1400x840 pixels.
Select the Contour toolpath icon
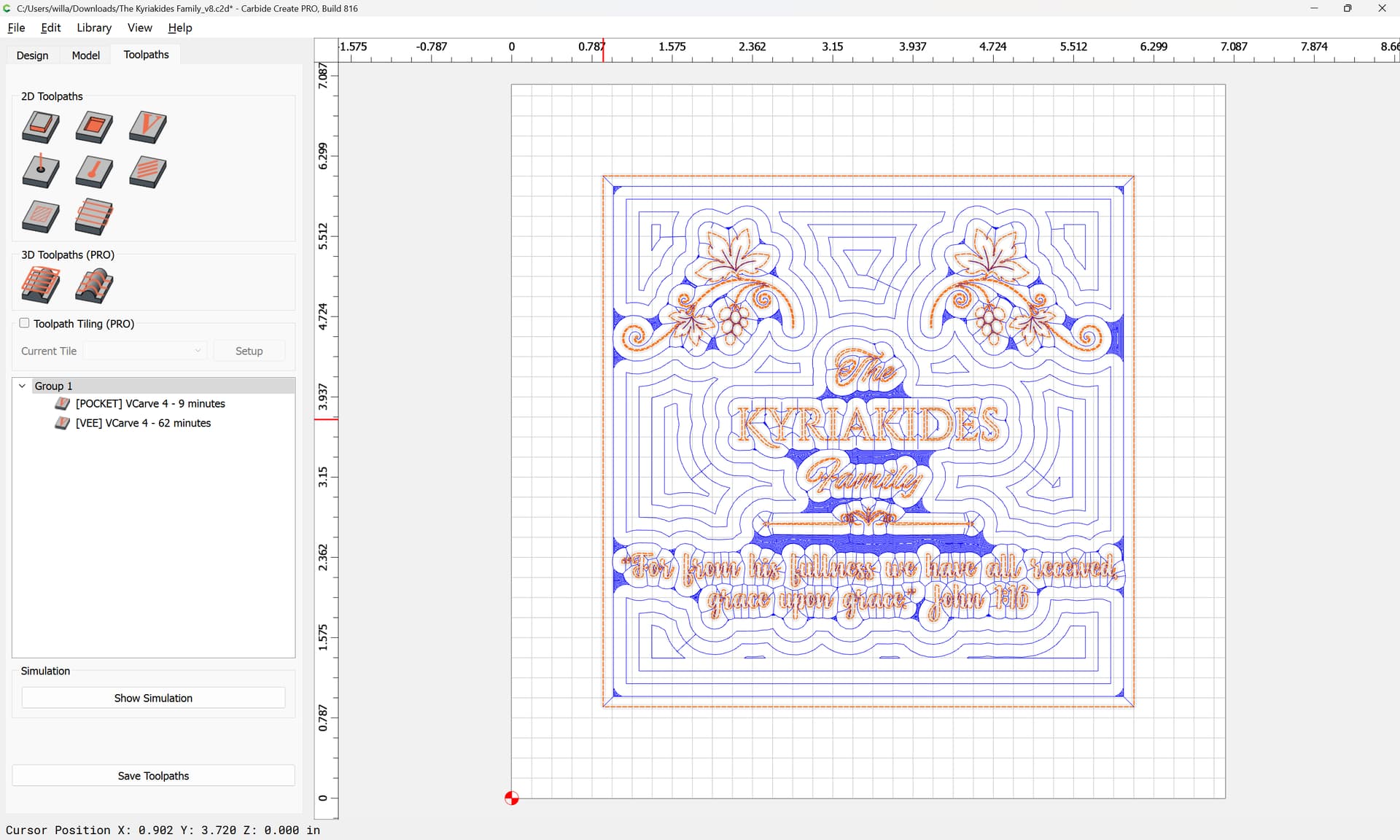(41, 127)
